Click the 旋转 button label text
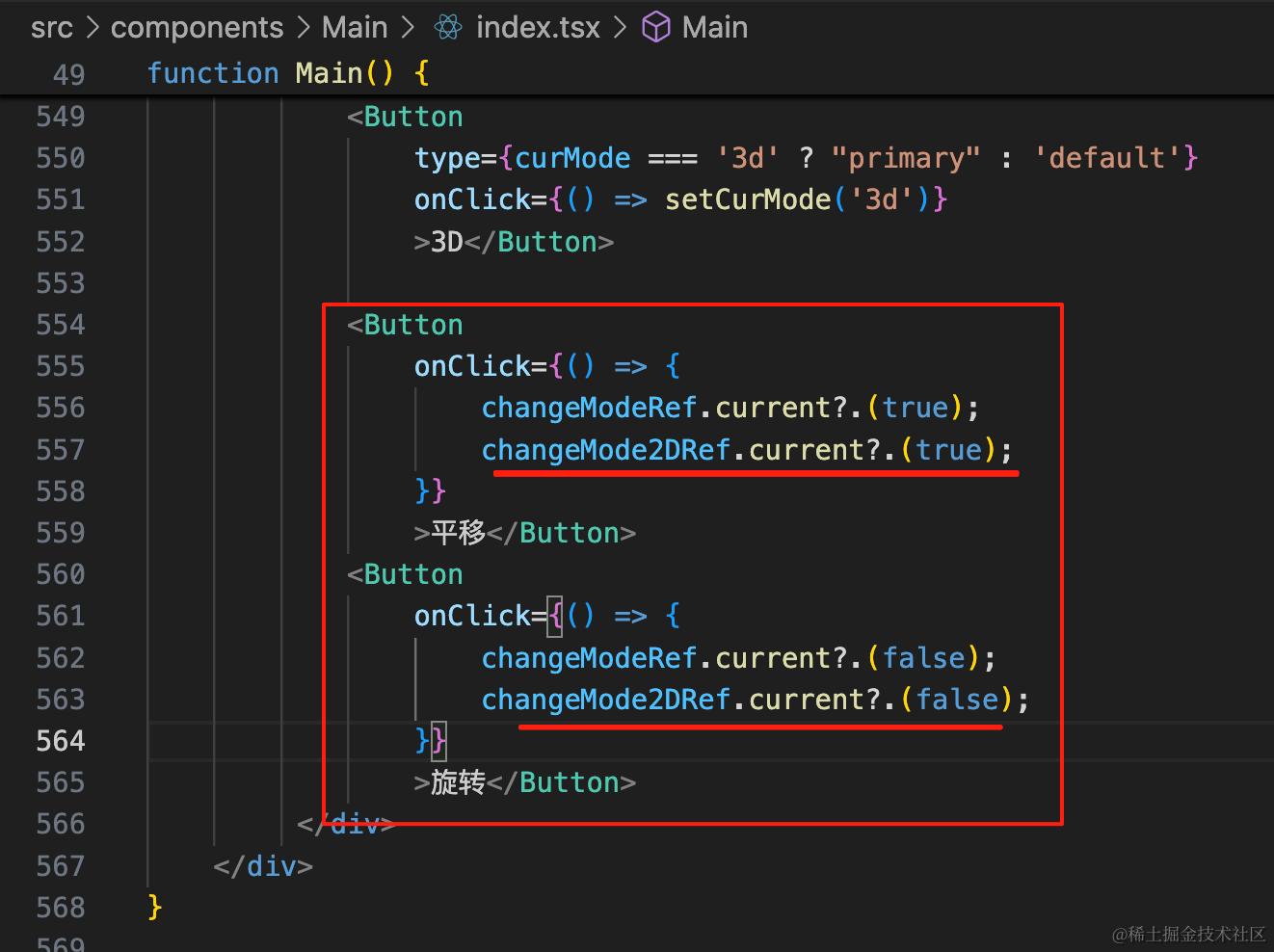 click(x=459, y=782)
